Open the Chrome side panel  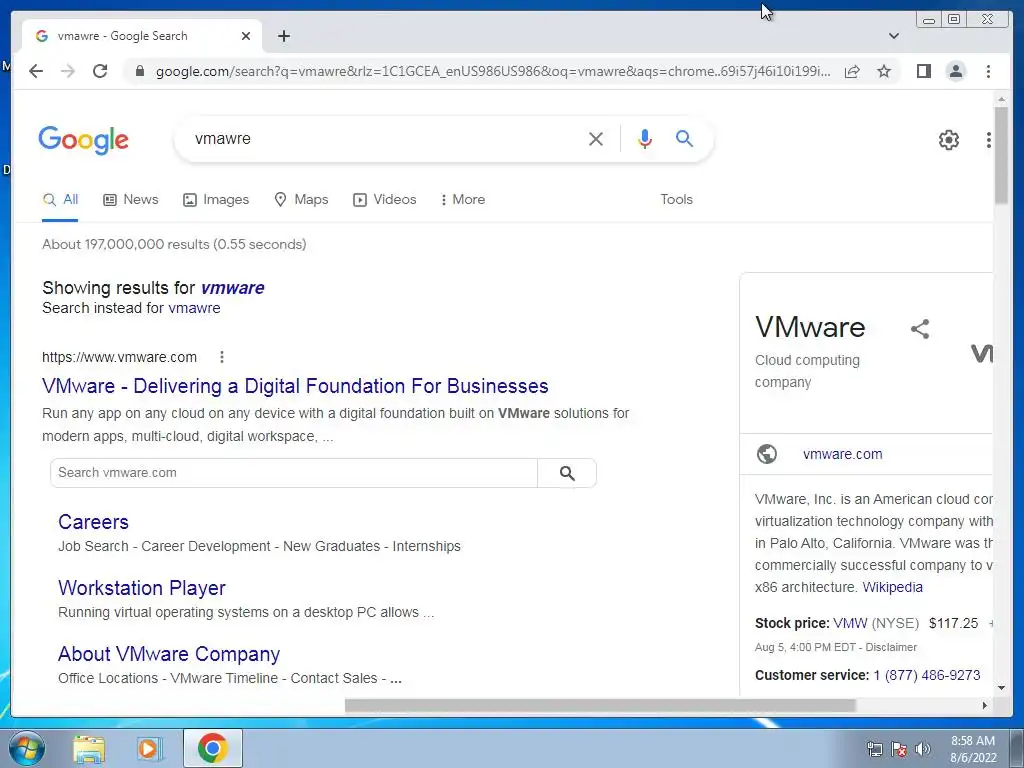click(x=923, y=71)
